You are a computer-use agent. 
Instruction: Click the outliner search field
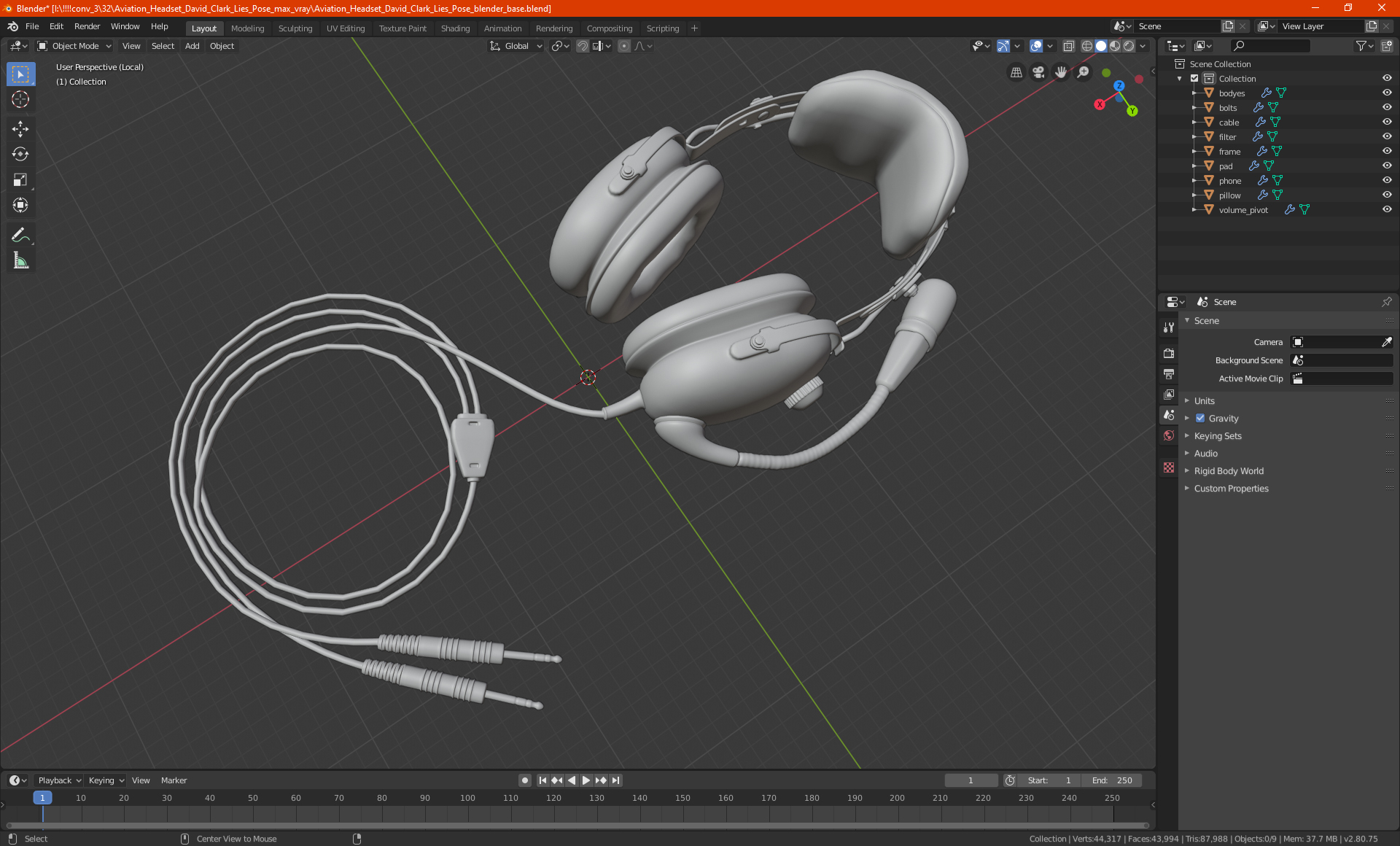tap(1269, 46)
